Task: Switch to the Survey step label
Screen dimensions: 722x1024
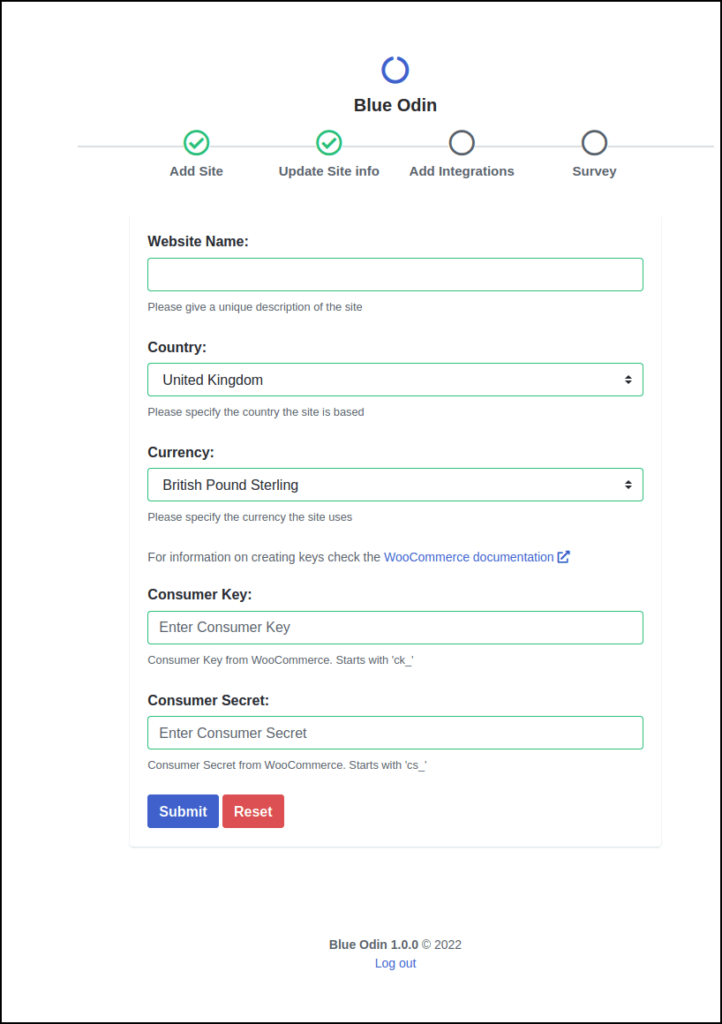Action: point(594,171)
